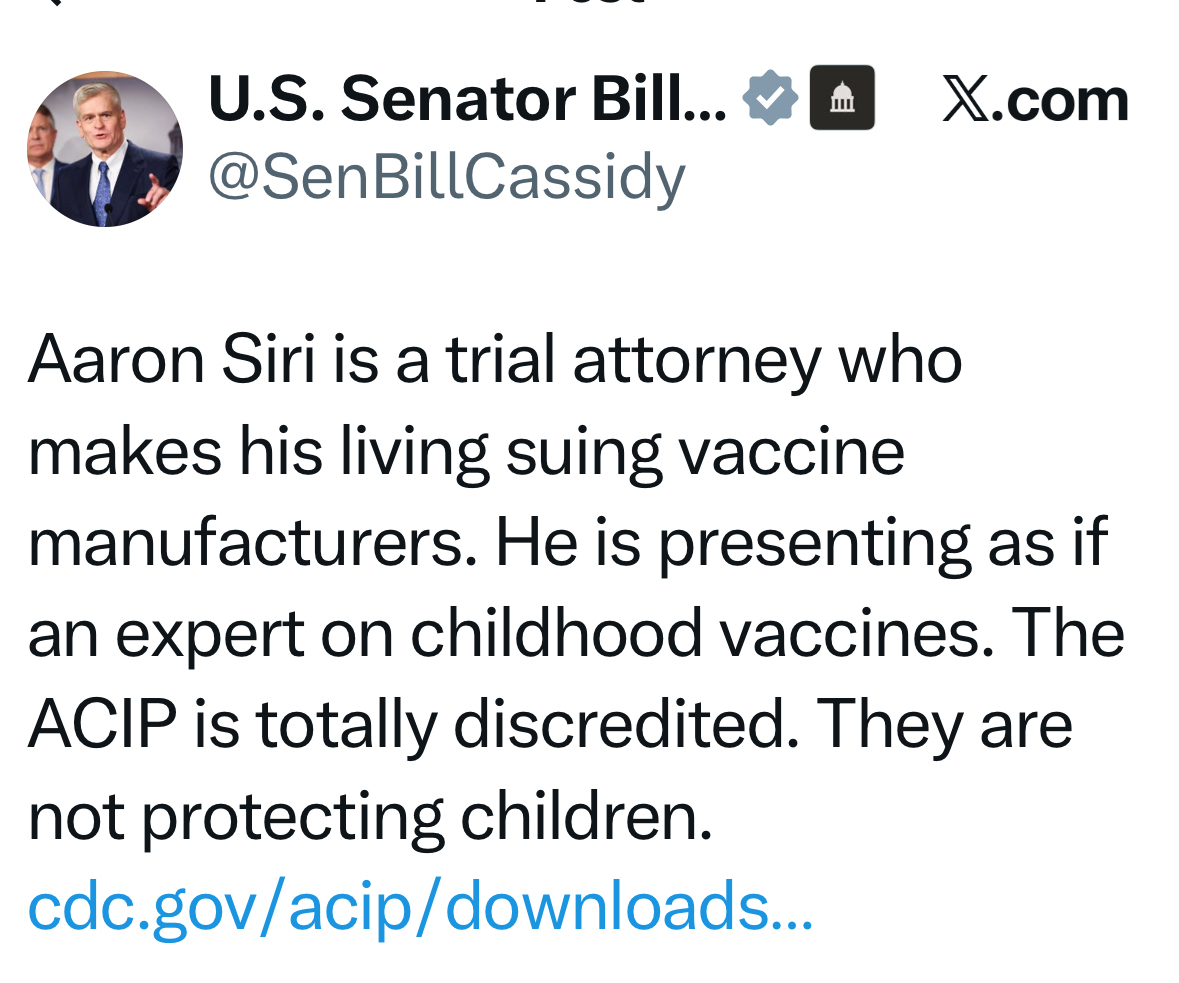Click the partially visible "Post" header title
This screenshot has height=983, width=1179.
click(x=588, y=4)
